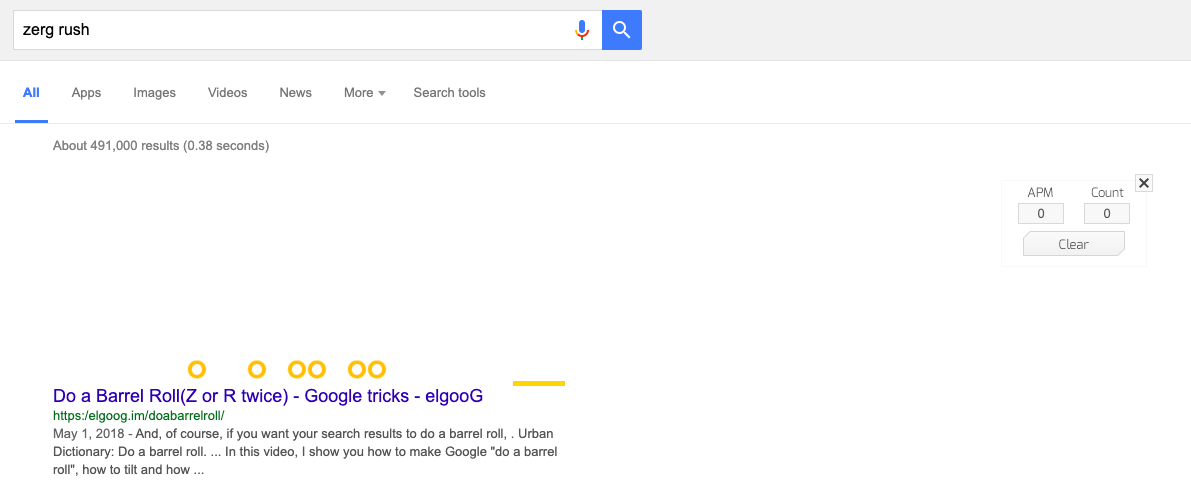Click the leftmost yellow zerg O
The width and height of the screenshot is (1191, 484).
click(197, 369)
